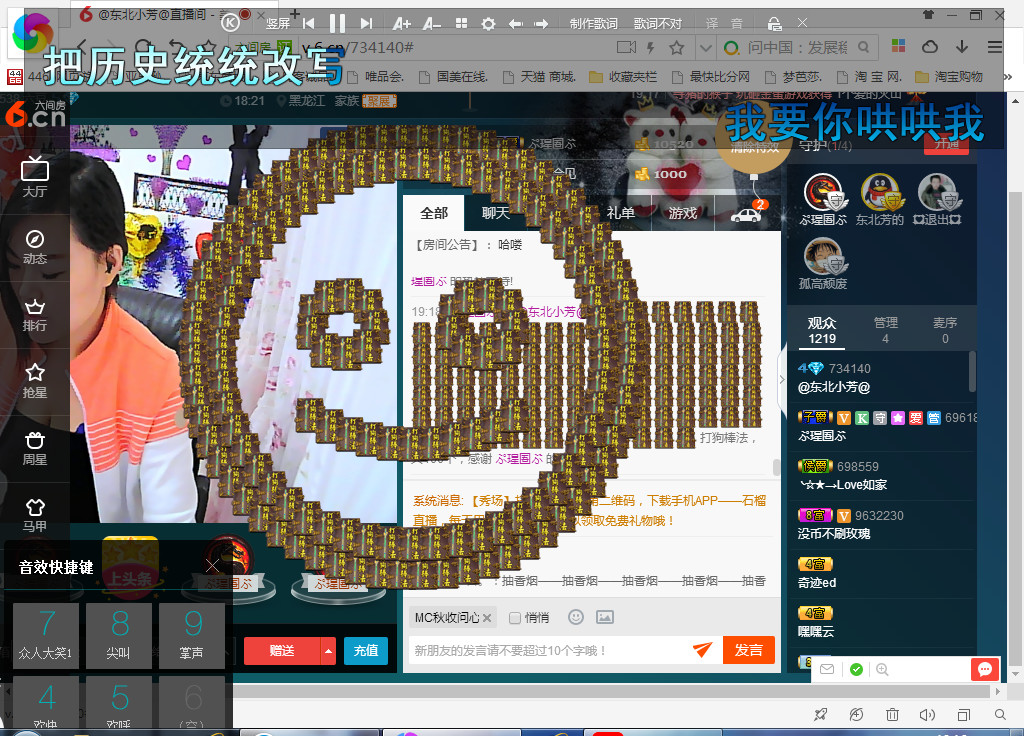Toggle the lyrics bar lock icon
The width and height of the screenshot is (1024, 736).
(775, 24)
